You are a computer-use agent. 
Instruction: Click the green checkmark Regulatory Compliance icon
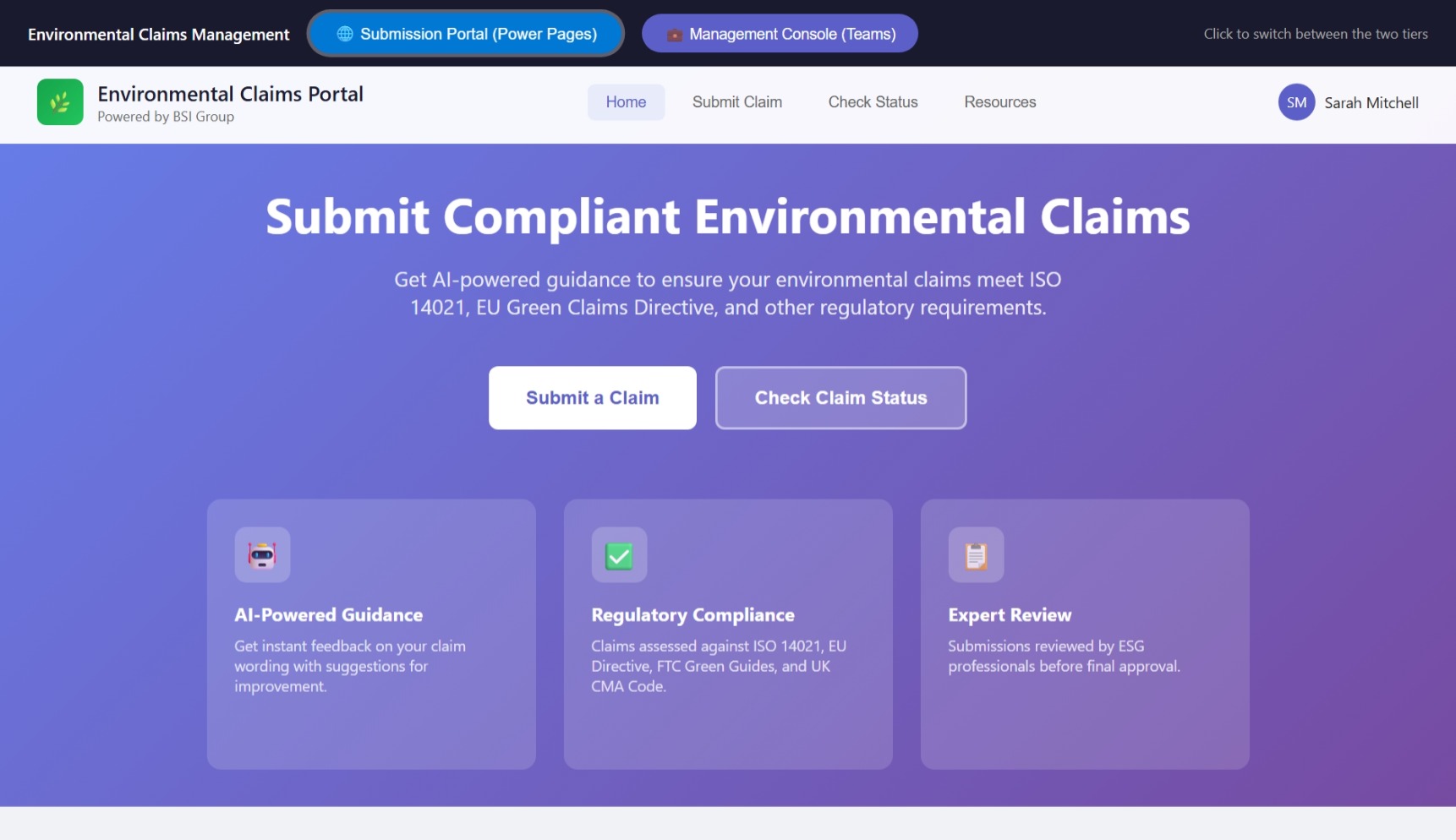pos(619,555)
